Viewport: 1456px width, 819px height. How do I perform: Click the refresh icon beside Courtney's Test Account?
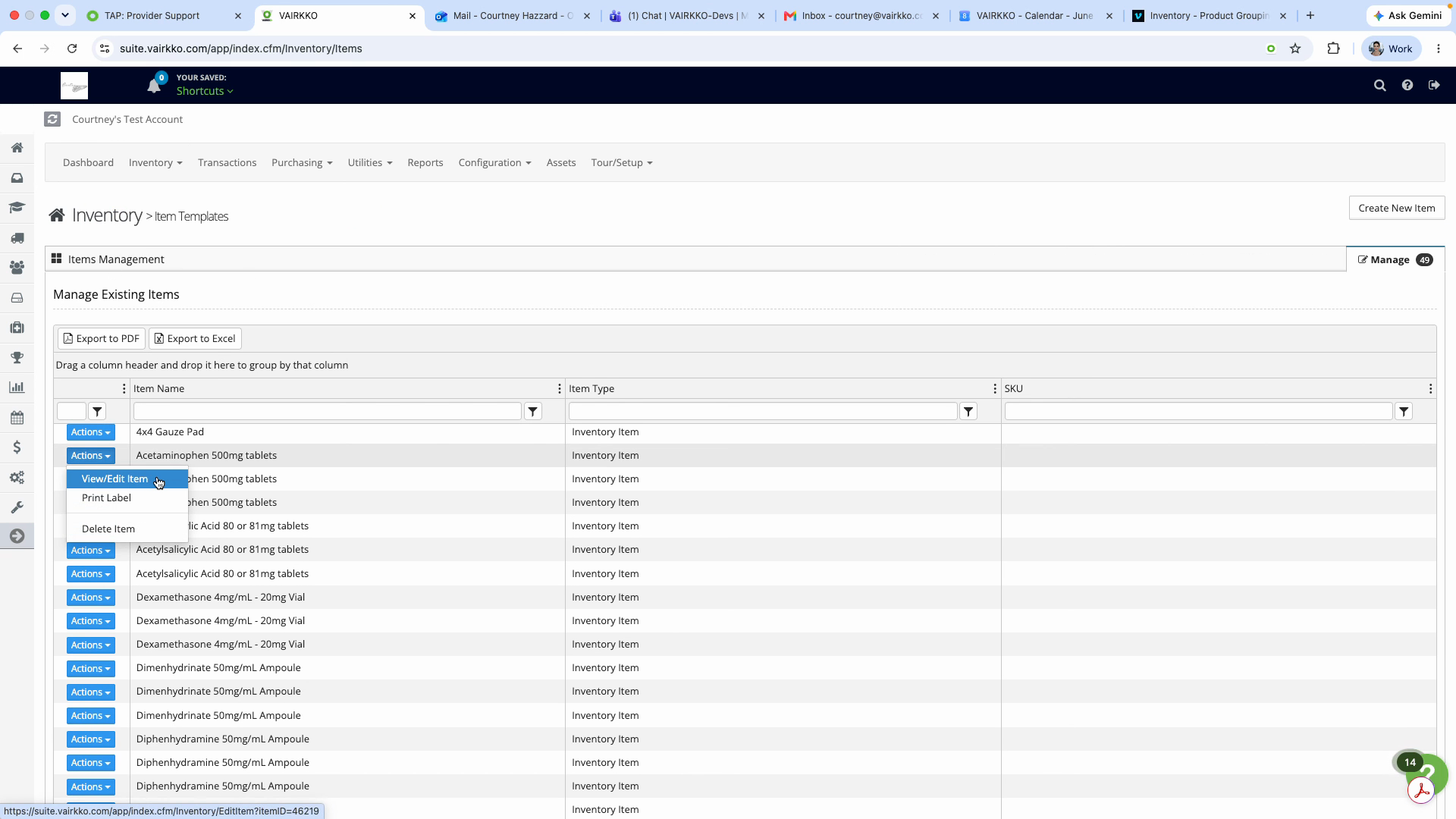[x=52, y=119]
